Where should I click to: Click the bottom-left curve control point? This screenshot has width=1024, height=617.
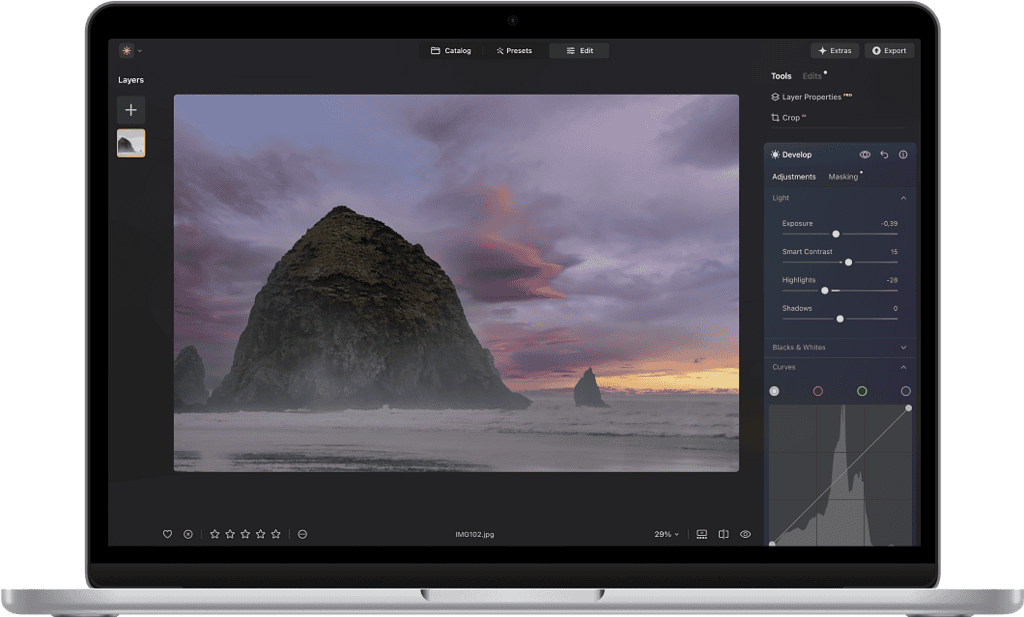(x=773, y=543)
